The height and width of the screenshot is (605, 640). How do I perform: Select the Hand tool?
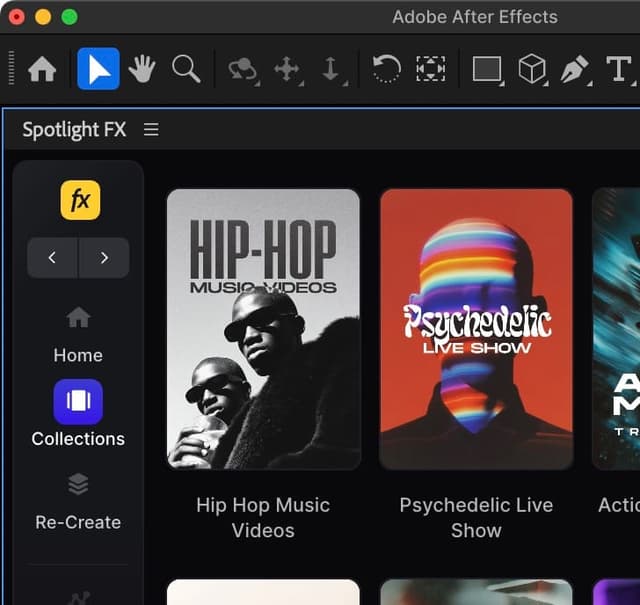(142, 69)
